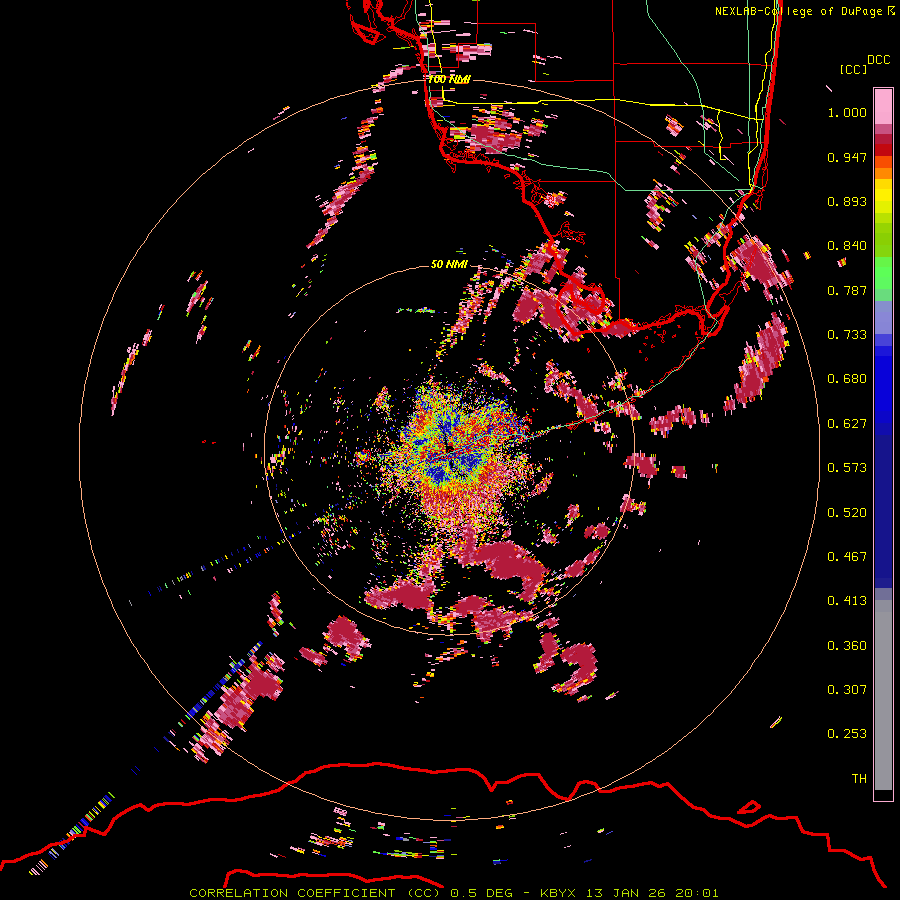Select the 0.573 scale value
900x900 pixels.
(847, 468)
